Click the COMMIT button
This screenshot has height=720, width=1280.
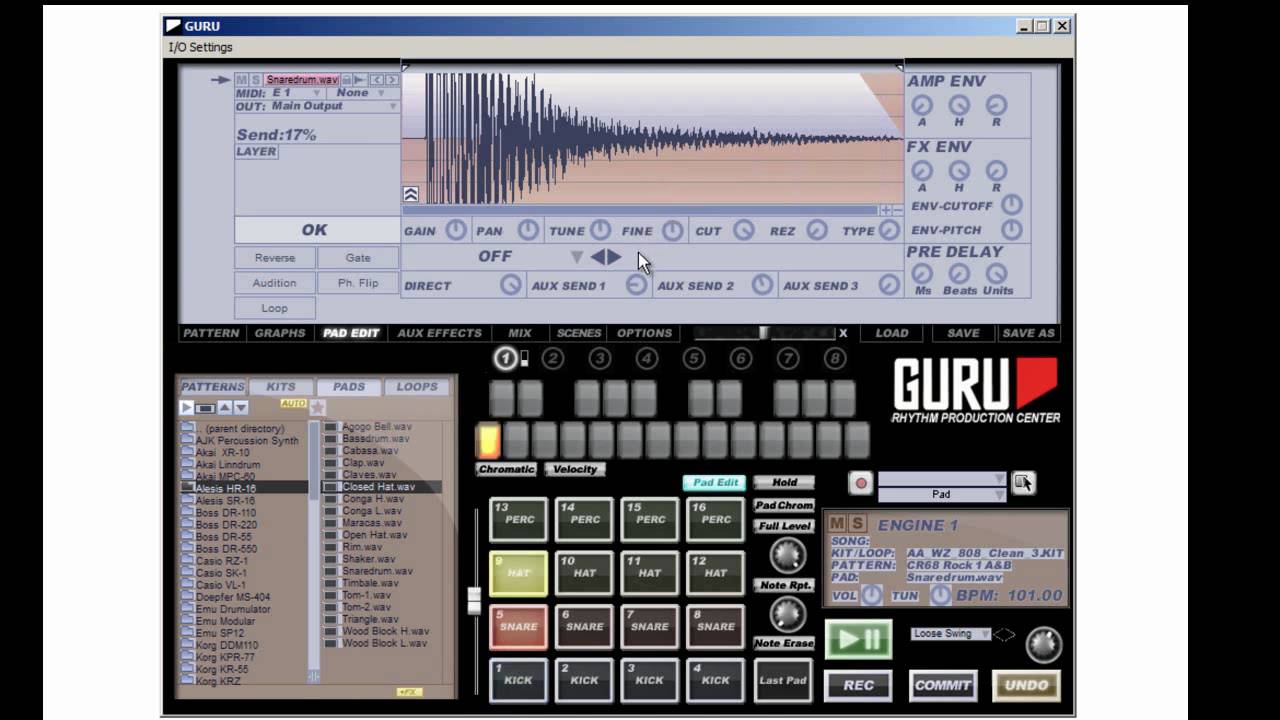point(942,686)
